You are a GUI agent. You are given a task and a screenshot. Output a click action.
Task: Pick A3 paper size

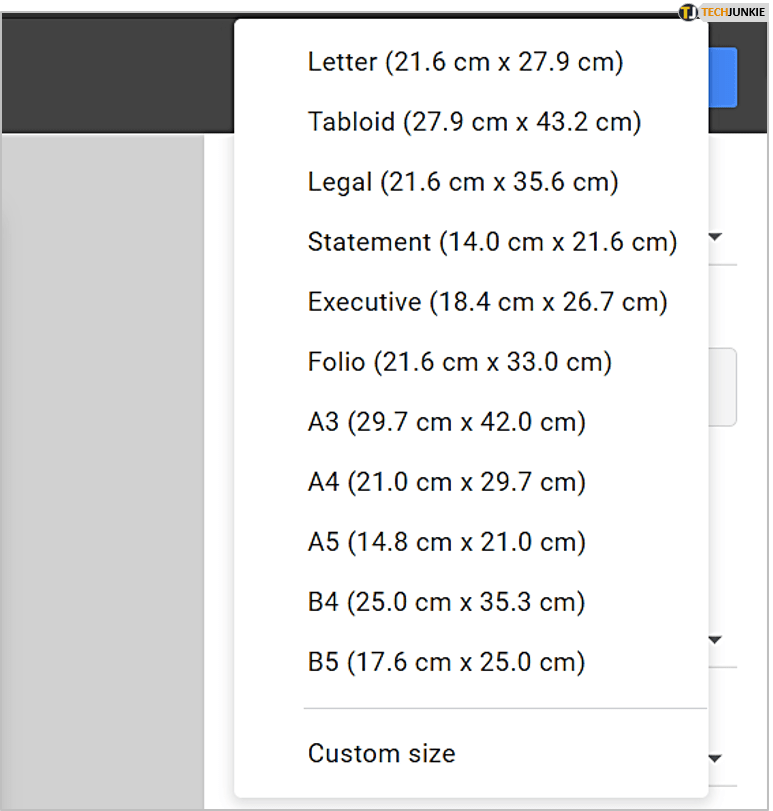pos(446,422)
